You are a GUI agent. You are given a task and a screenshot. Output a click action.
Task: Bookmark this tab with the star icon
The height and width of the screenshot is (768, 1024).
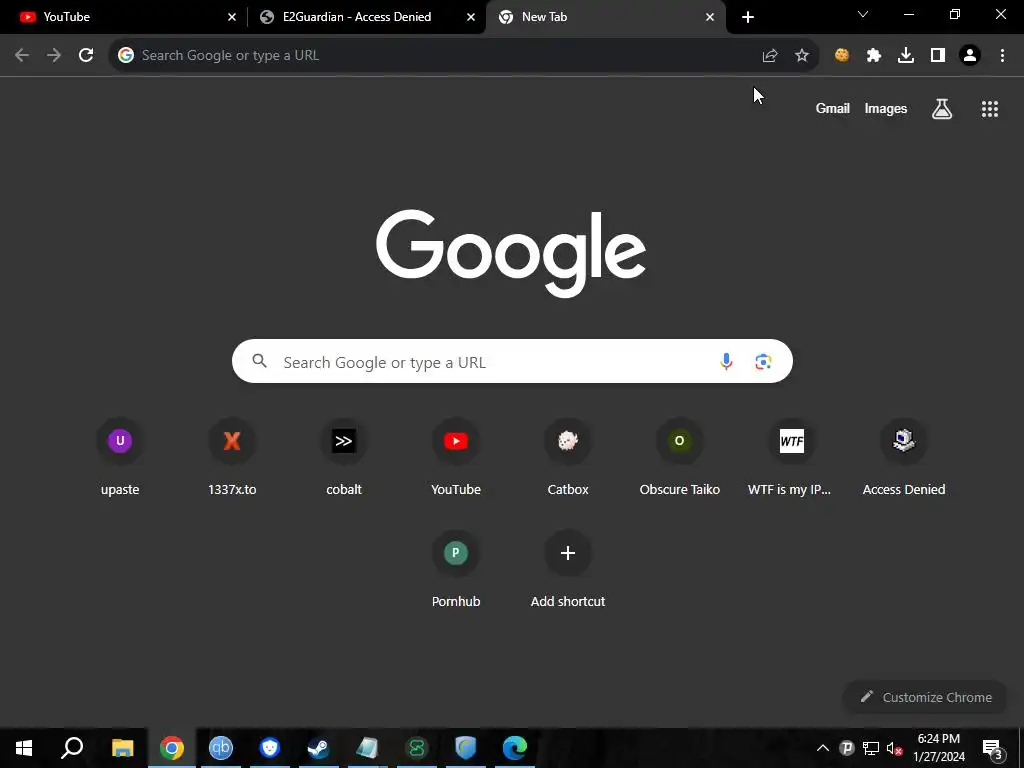802,56
